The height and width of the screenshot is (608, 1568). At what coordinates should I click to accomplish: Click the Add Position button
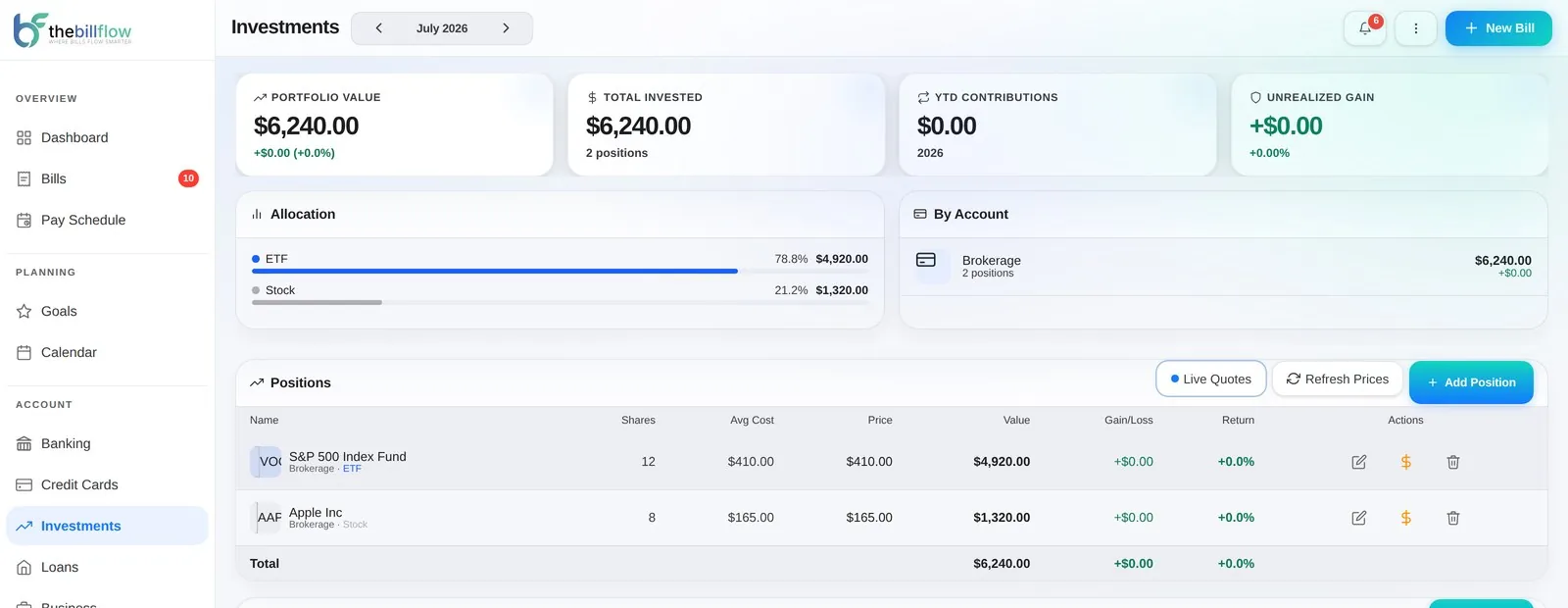coord(1471,382)
